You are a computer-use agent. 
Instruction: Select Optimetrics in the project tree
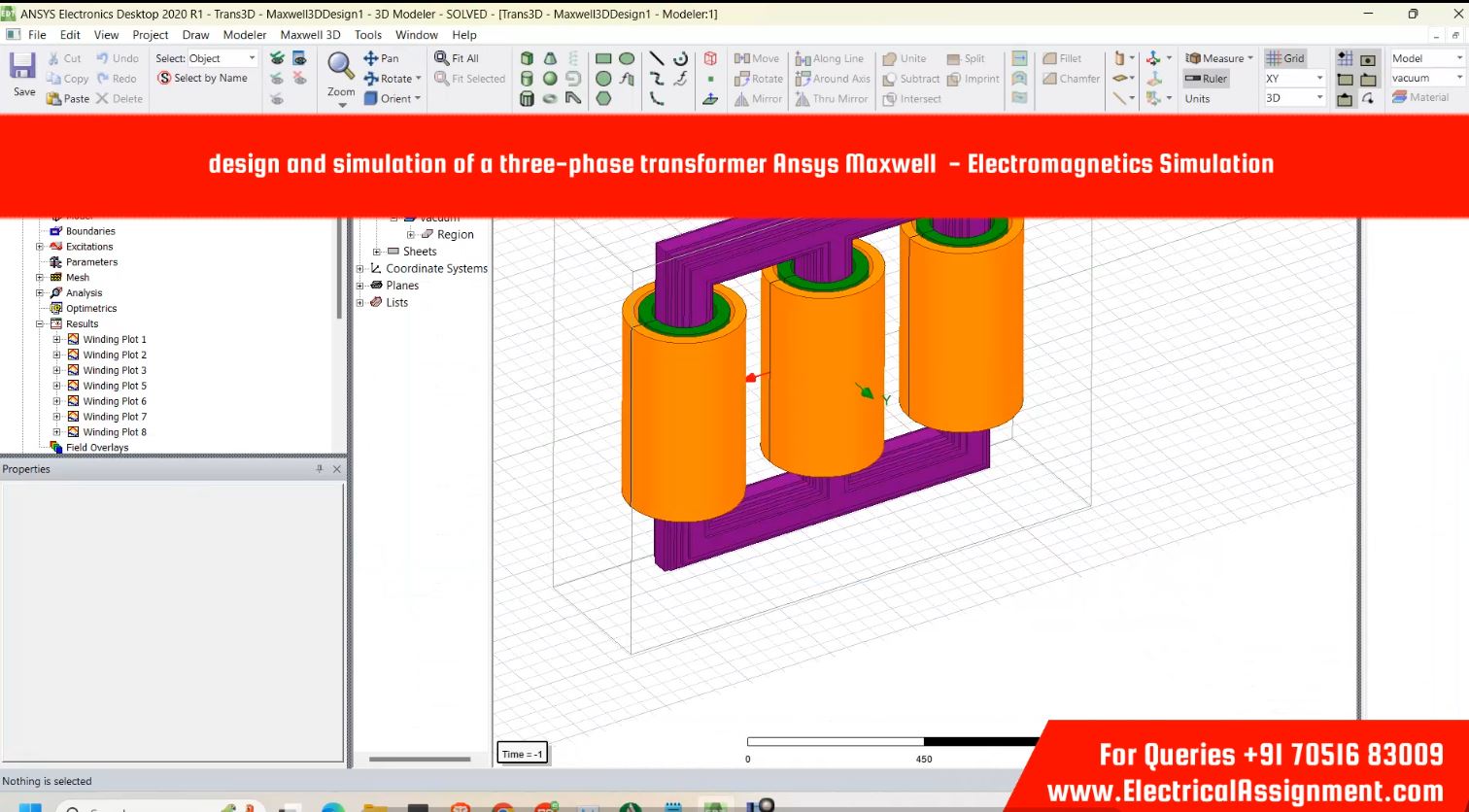coord(91,309)
